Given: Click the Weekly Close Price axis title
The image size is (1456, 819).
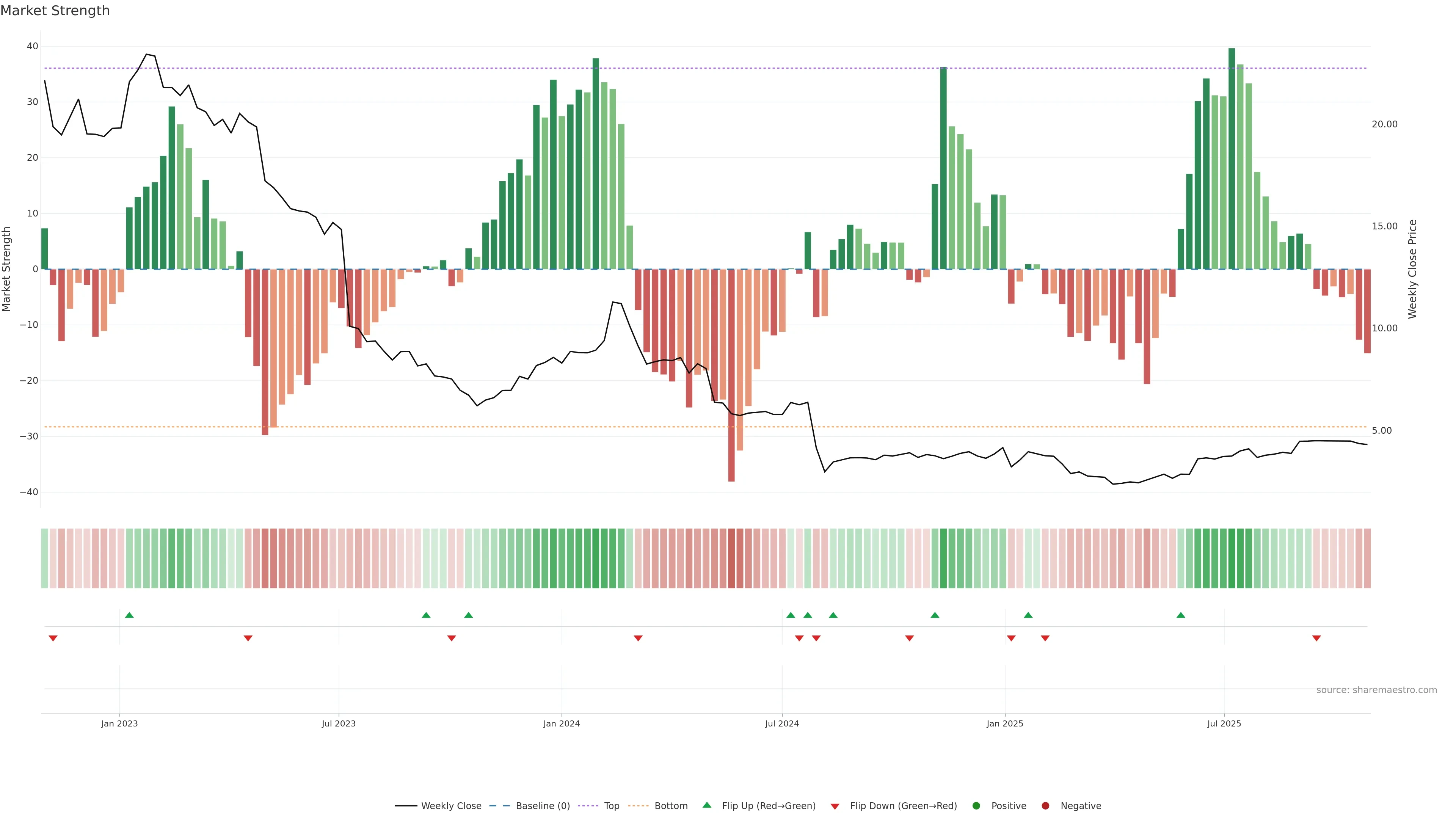Looking at the screenshot, I should (1412, 269).
